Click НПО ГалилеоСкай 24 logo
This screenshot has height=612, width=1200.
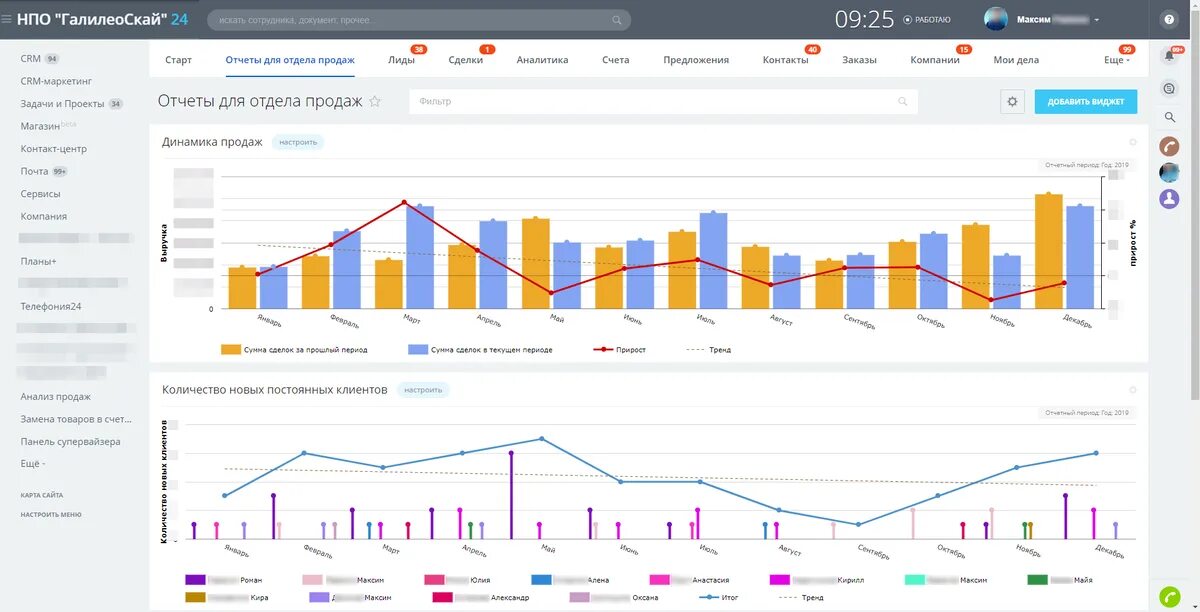[x=102, y=19]
